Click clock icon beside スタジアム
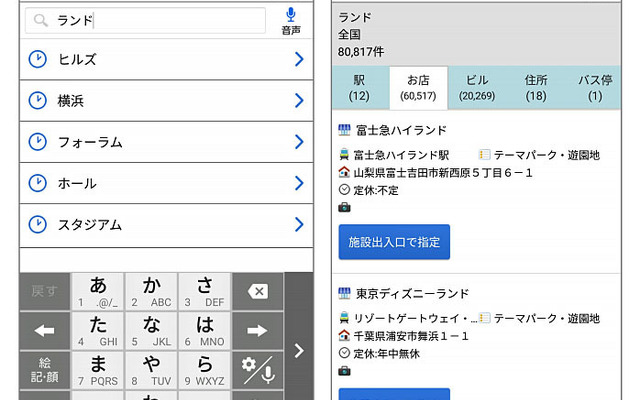Screen dimensions: 640x400 (38, 224)
